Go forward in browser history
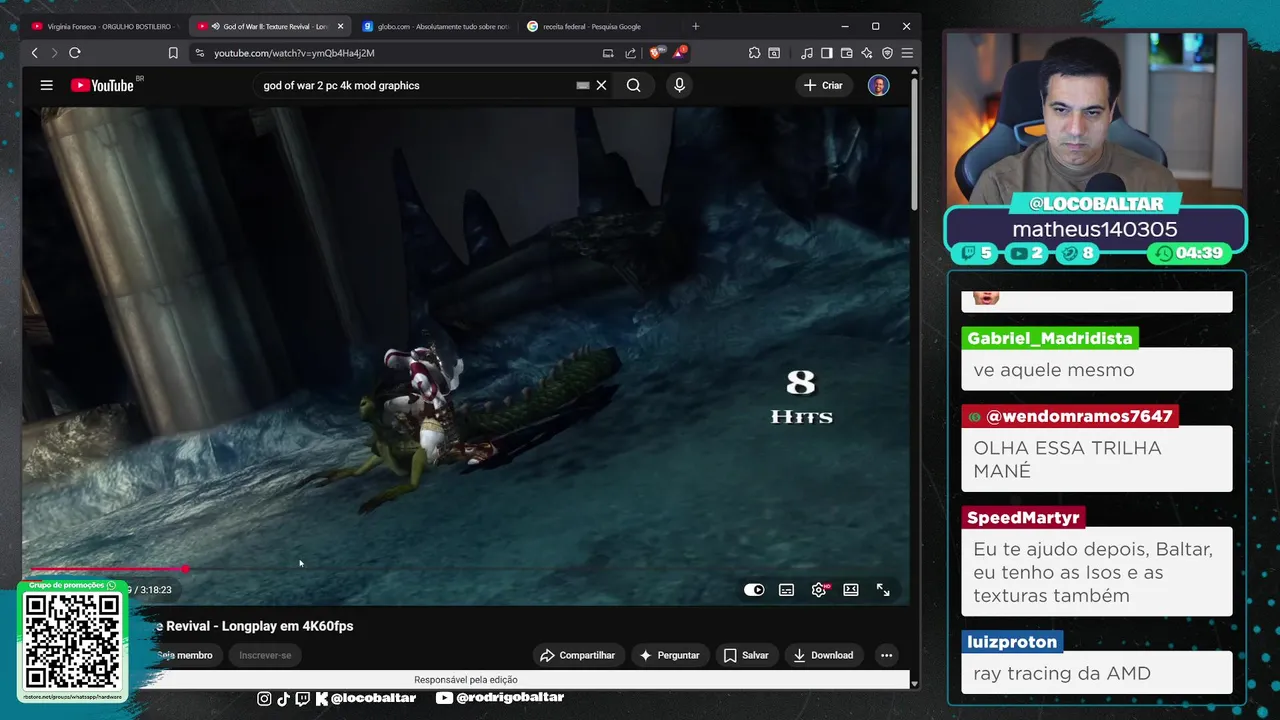Viewport: 1280px width, 720px height. pos(54,53)
